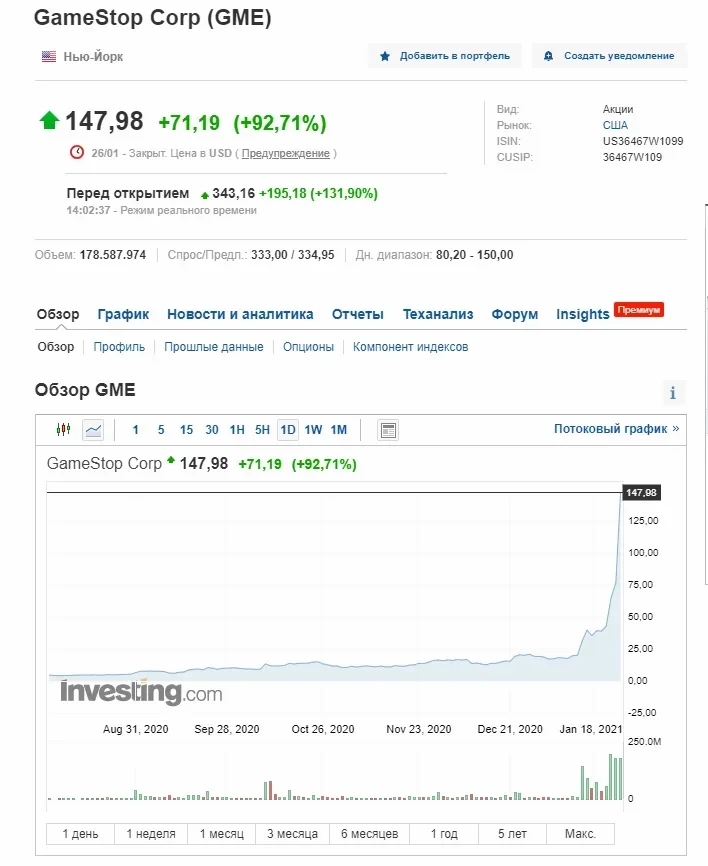This screenshot has width=708, height=866.
Task: Click the day range 80,20 - 150,00
Action: [x=474, y=255]
